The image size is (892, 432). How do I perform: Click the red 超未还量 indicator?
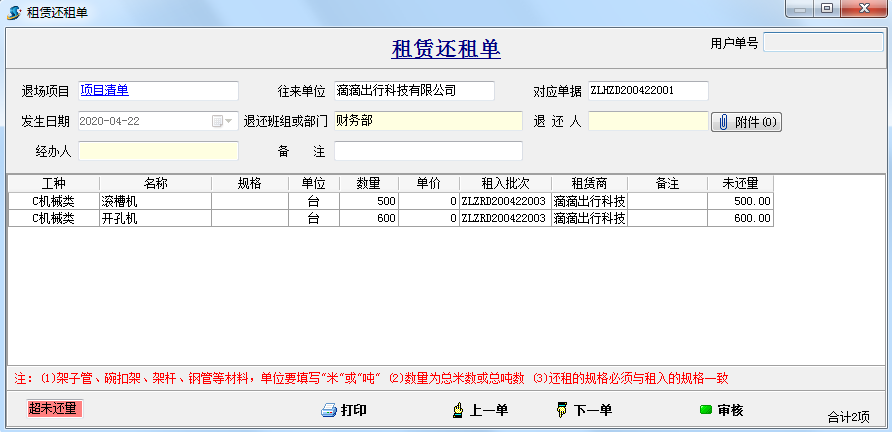pos(54,408)
